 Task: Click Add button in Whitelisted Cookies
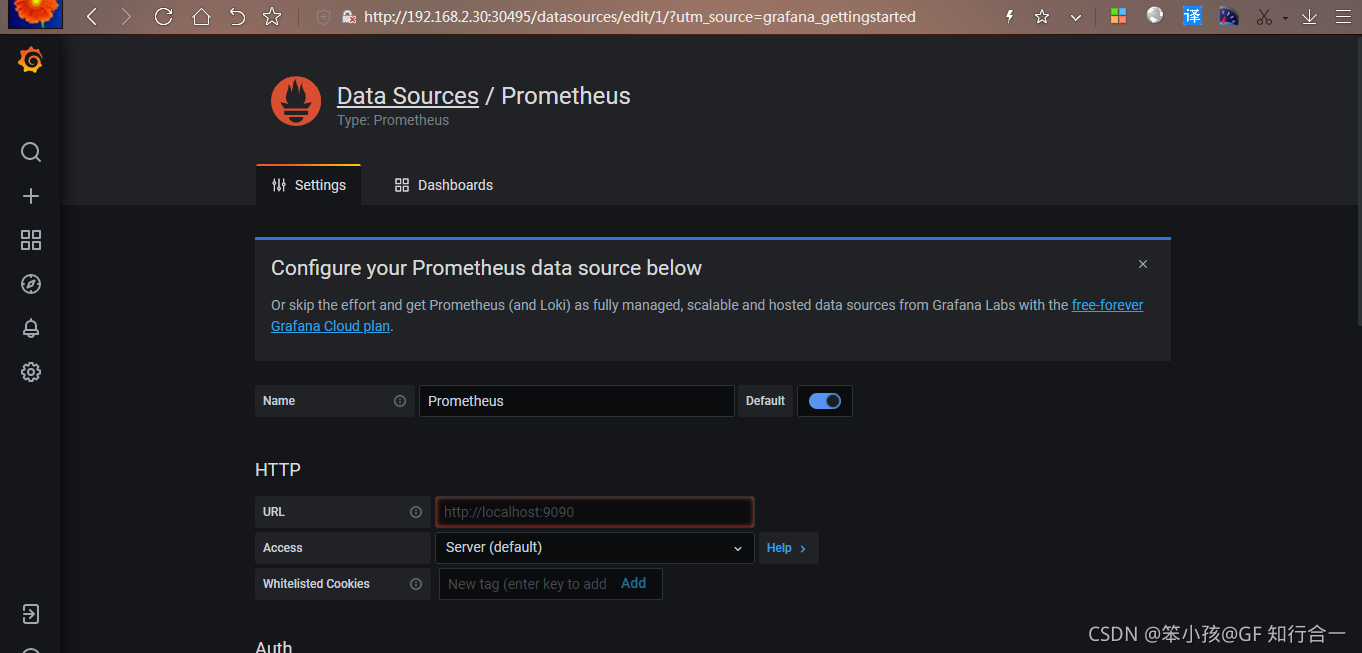pos(634,584)
